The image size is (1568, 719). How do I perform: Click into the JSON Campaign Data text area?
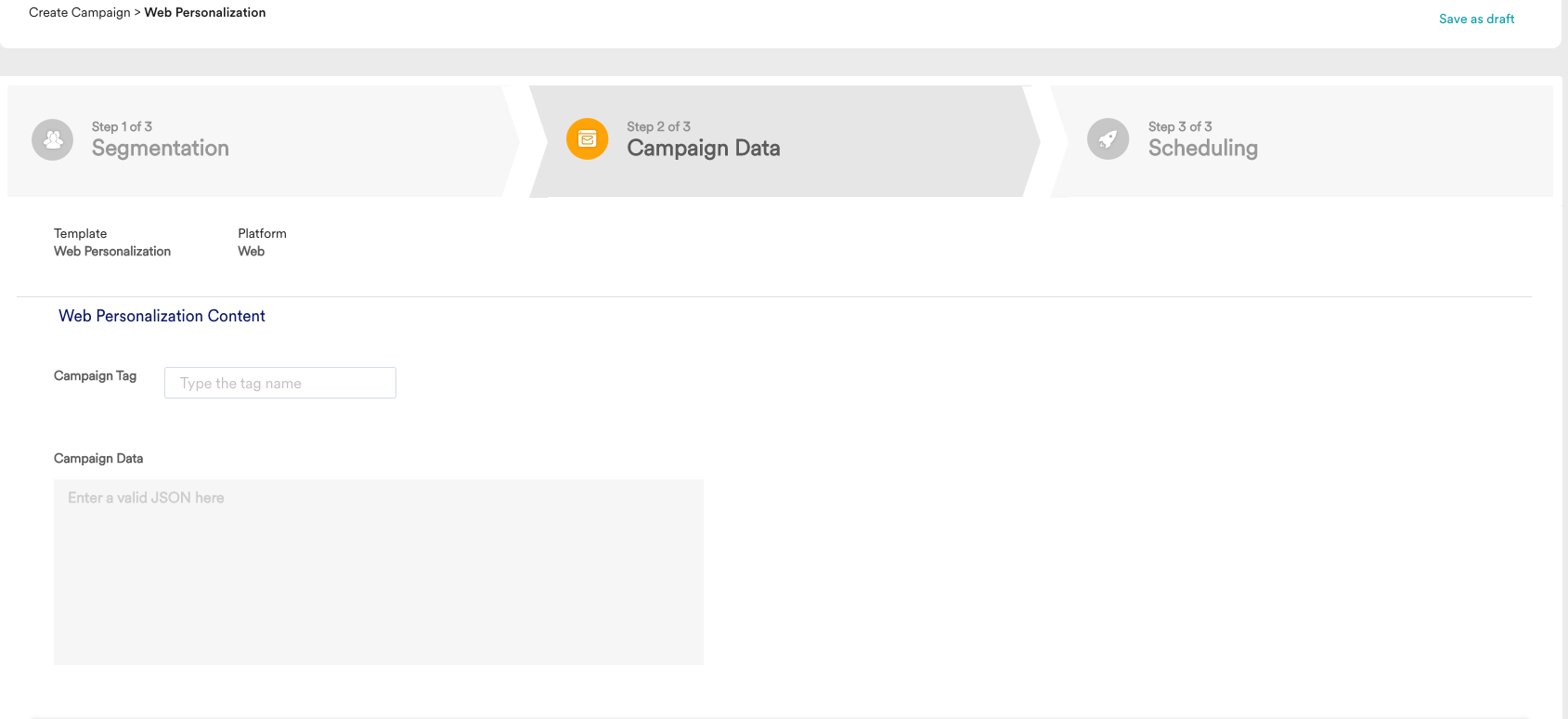(378, 571)
